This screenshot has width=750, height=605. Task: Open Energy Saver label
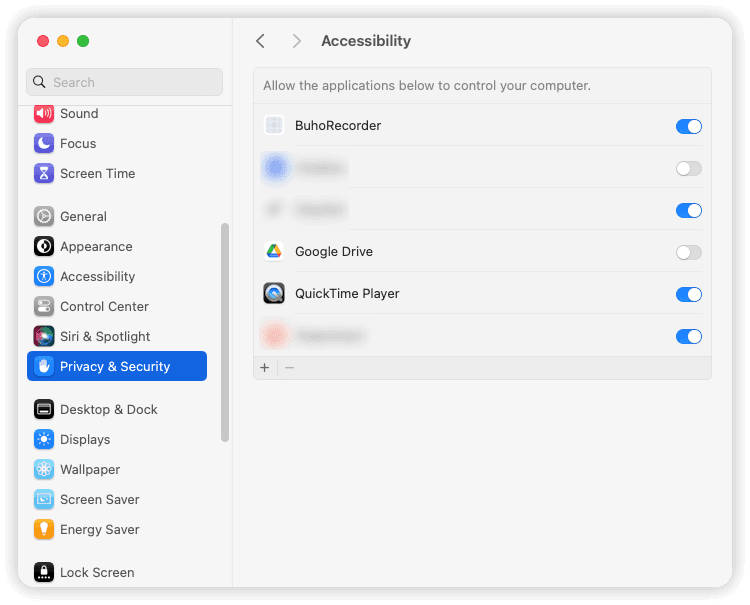coord(99,530)
